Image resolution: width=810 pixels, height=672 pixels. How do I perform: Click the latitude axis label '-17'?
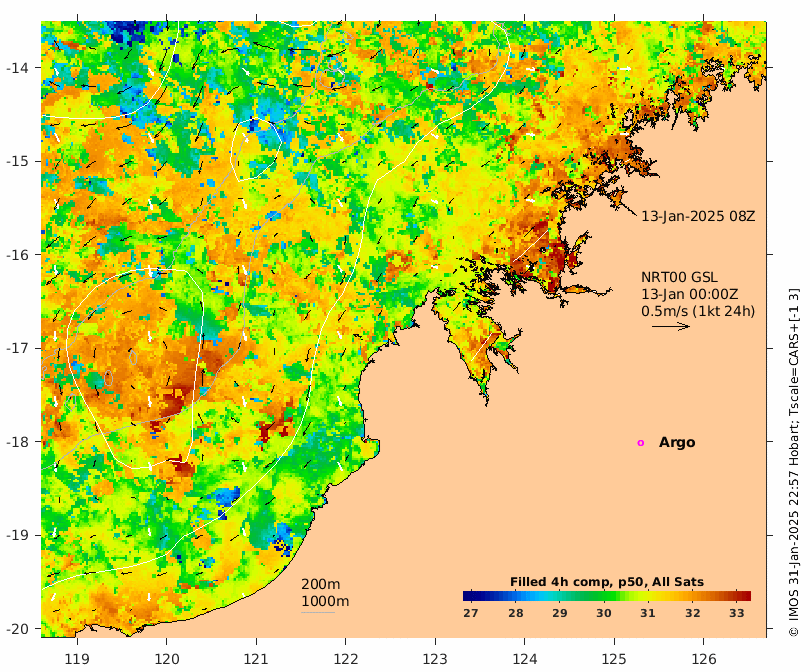[17, 348]
